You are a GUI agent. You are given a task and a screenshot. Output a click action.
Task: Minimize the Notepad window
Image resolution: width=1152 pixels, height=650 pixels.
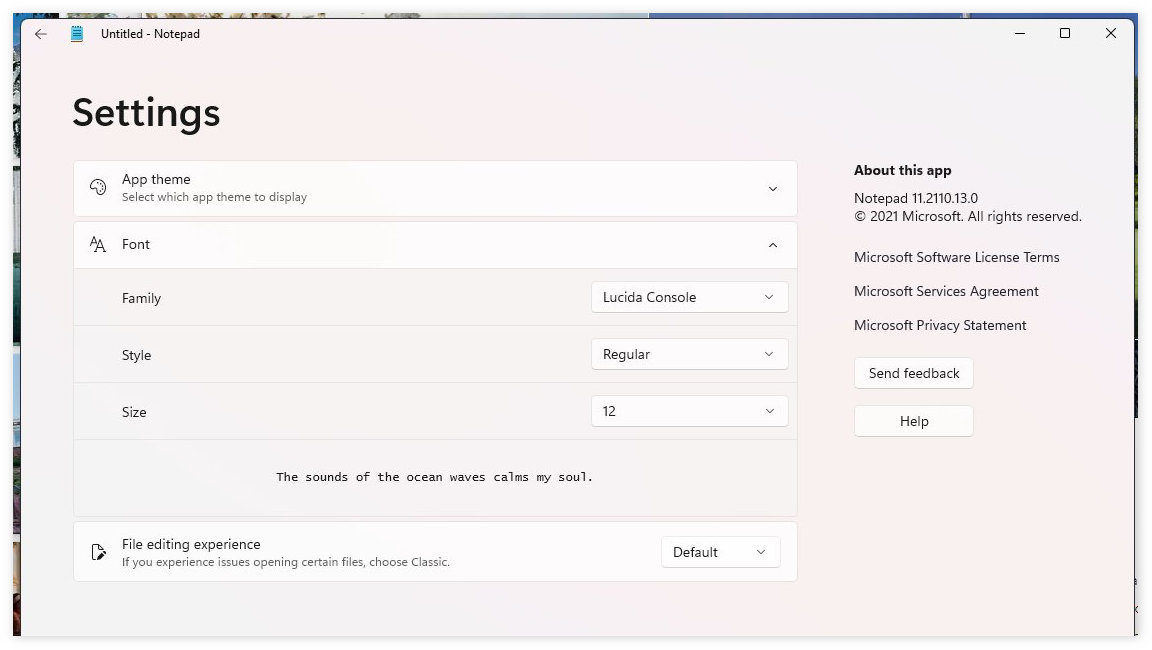(1019, 34)
